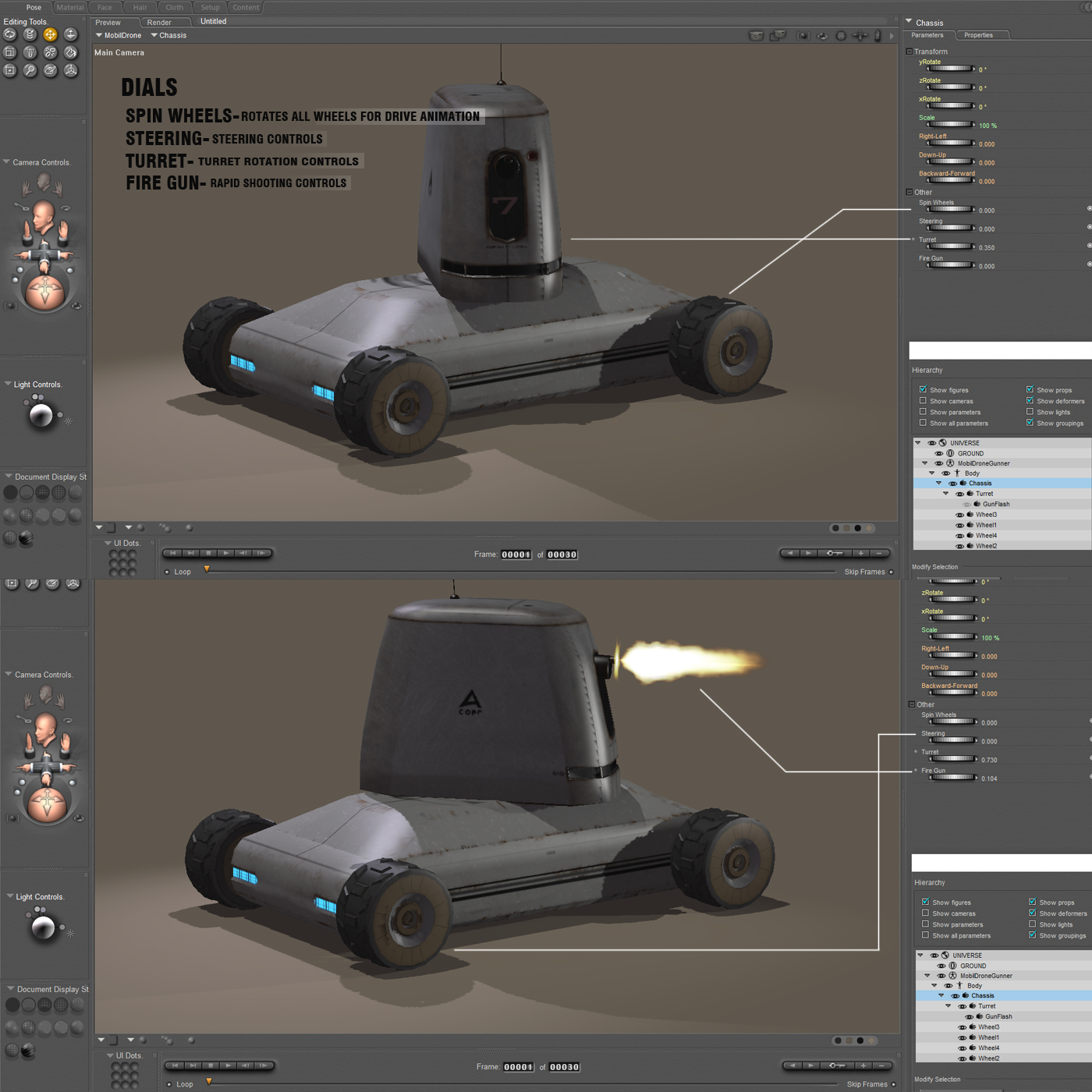The width and height of the screenshot is (1092, 1092).
Task: Toggle Loop radio button in upper screenshot
Action: click(167, 572)
